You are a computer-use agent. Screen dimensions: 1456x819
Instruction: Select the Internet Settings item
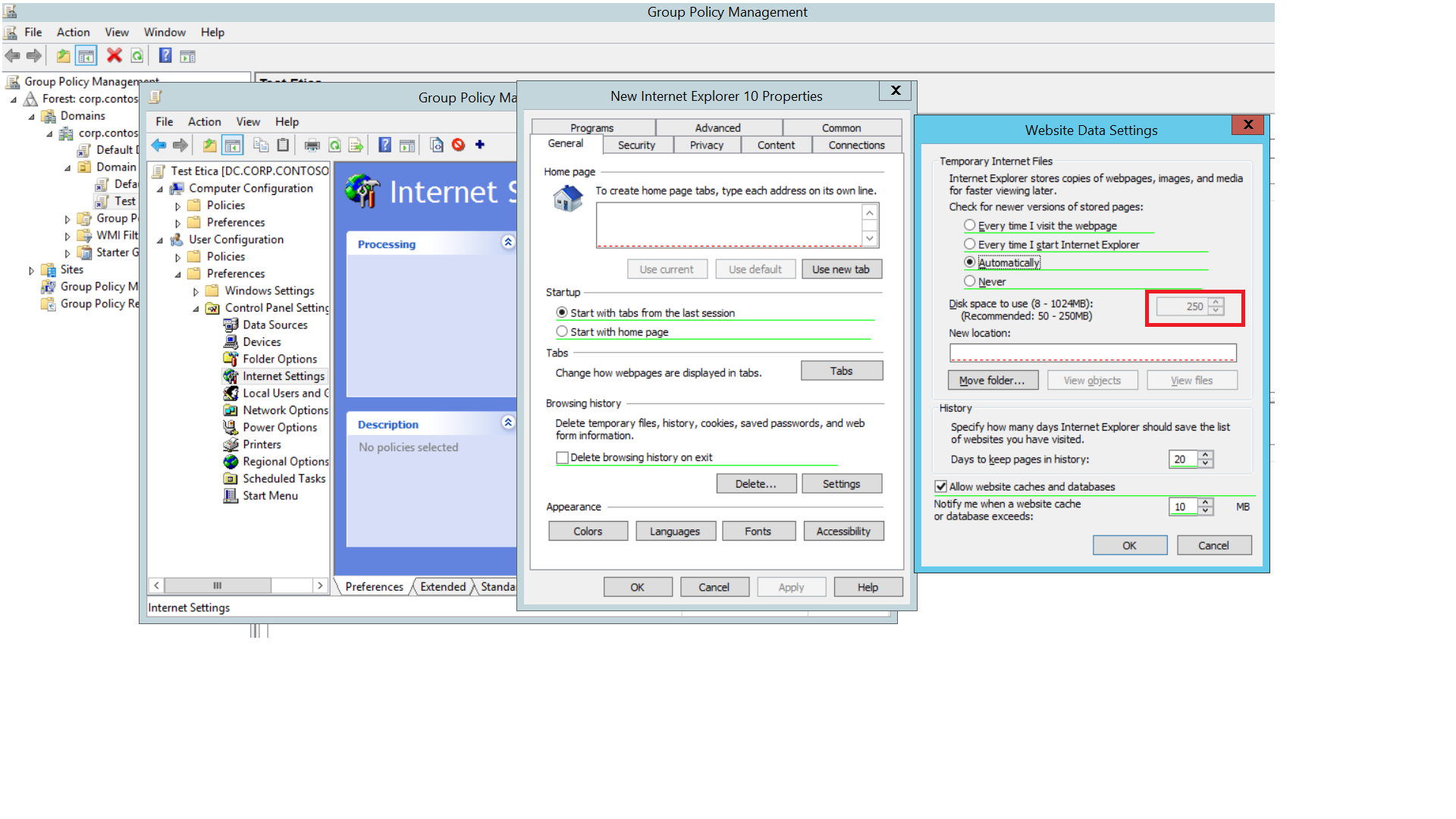[284, 375]
